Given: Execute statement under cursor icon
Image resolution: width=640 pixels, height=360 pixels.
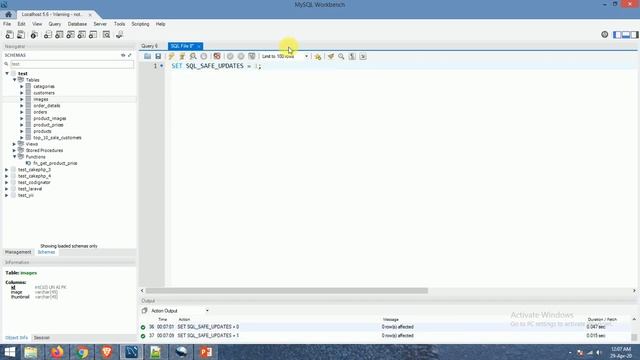Looking at the screenshot, I should pyautogui.click(x=182, y=56).
